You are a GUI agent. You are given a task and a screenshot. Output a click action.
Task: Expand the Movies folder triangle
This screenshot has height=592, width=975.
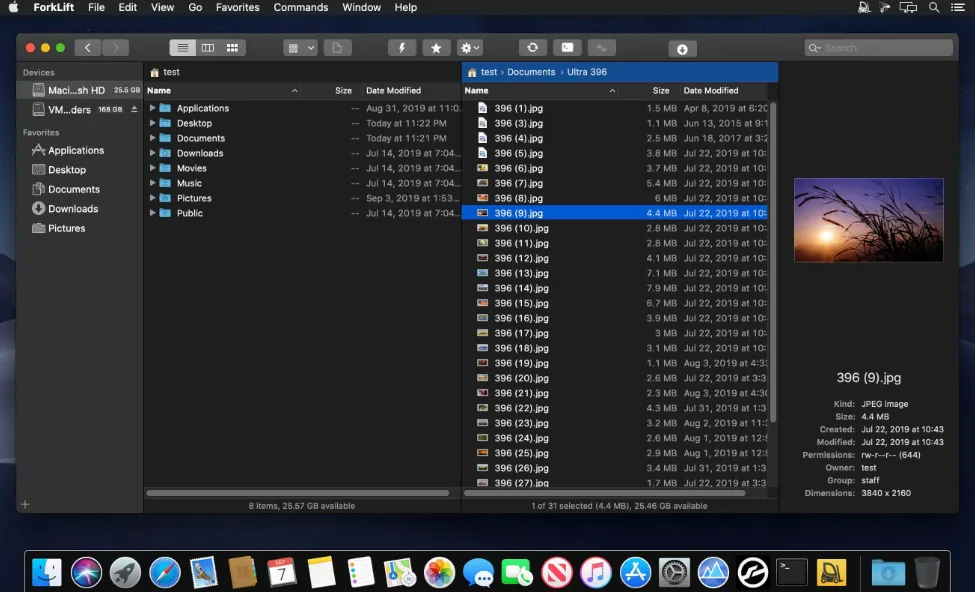point(152,167)
